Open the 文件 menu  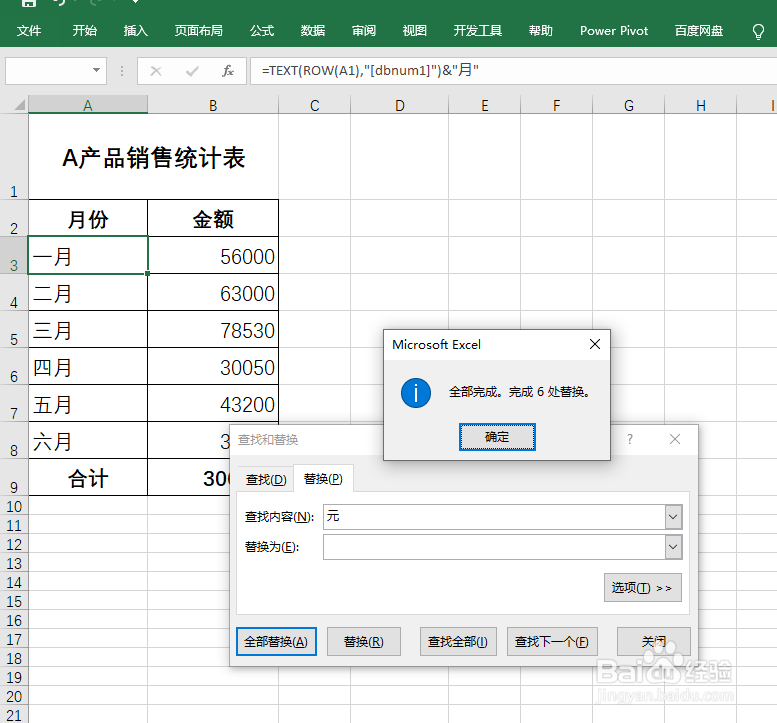pyautogui.click(x=29, y=31)
